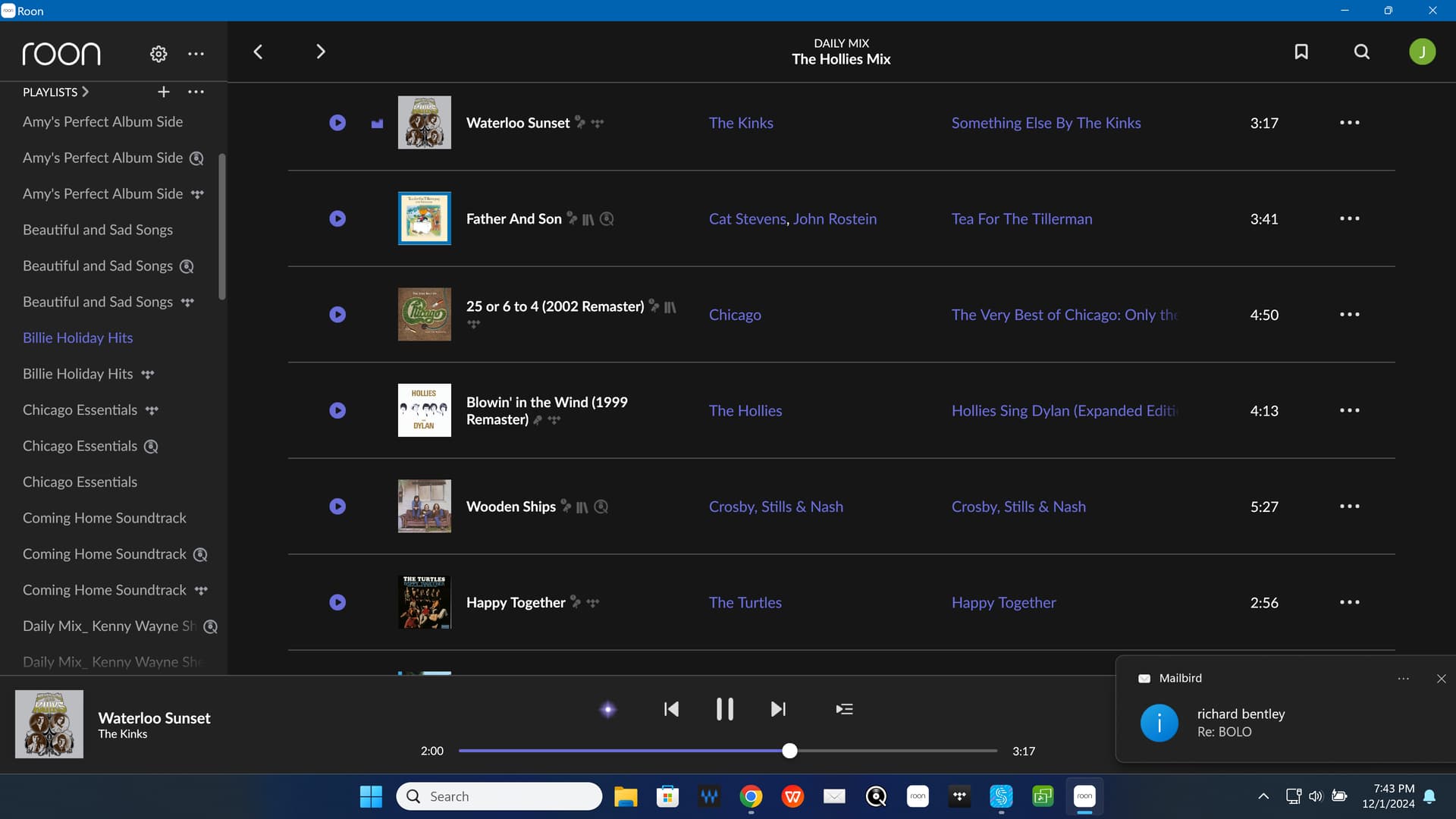This screenshot has width=1456, height=819.
Task: Click the Roon Radio sparkle icon
Action: click(607, 710)
